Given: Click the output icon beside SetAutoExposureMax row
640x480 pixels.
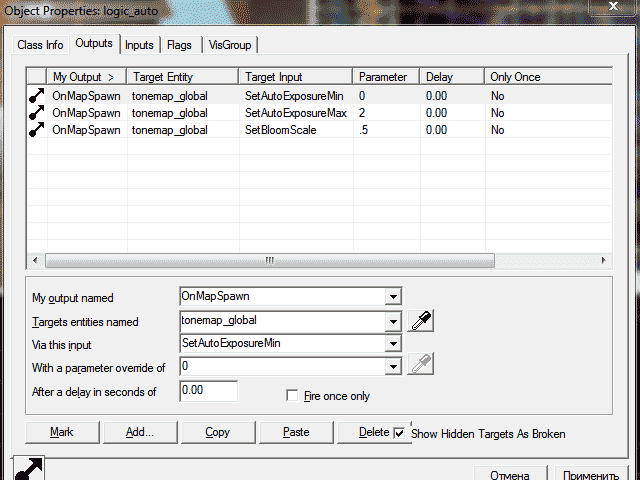Looking at the screenshot, I should click(x=36, y=114).
